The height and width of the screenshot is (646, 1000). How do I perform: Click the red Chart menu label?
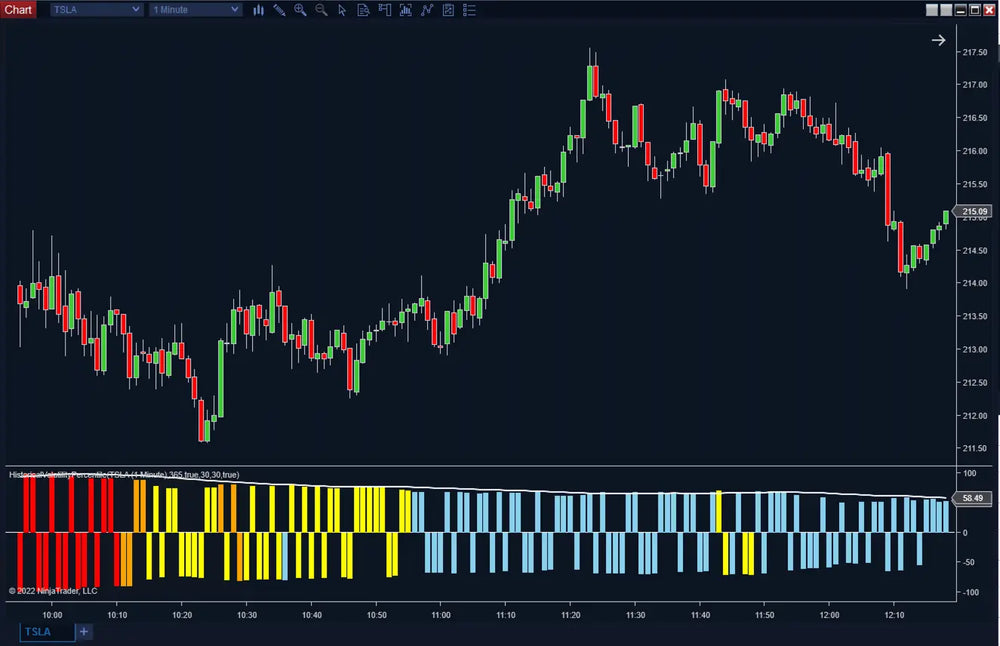point(18,9)
